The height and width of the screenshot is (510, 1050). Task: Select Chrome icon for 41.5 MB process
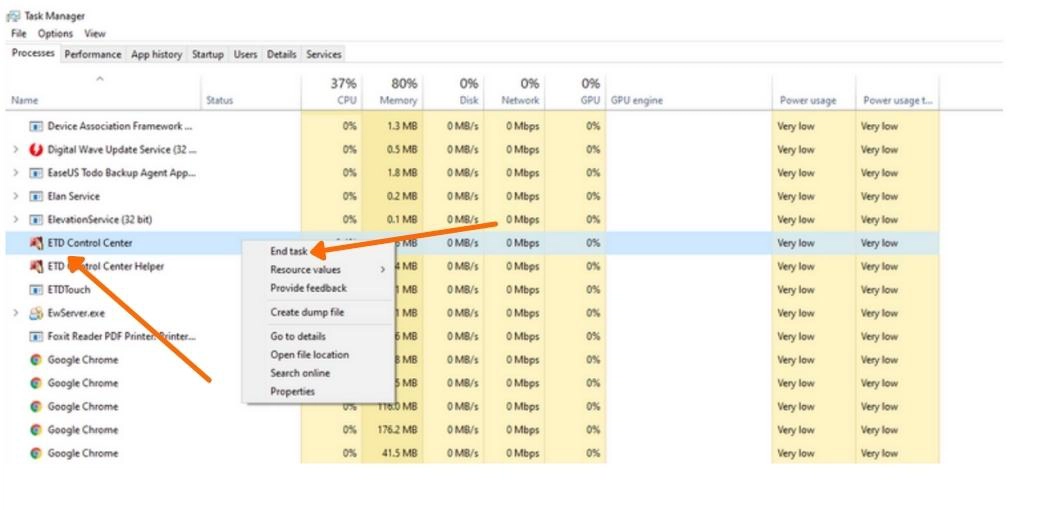(x=37, y=453)
